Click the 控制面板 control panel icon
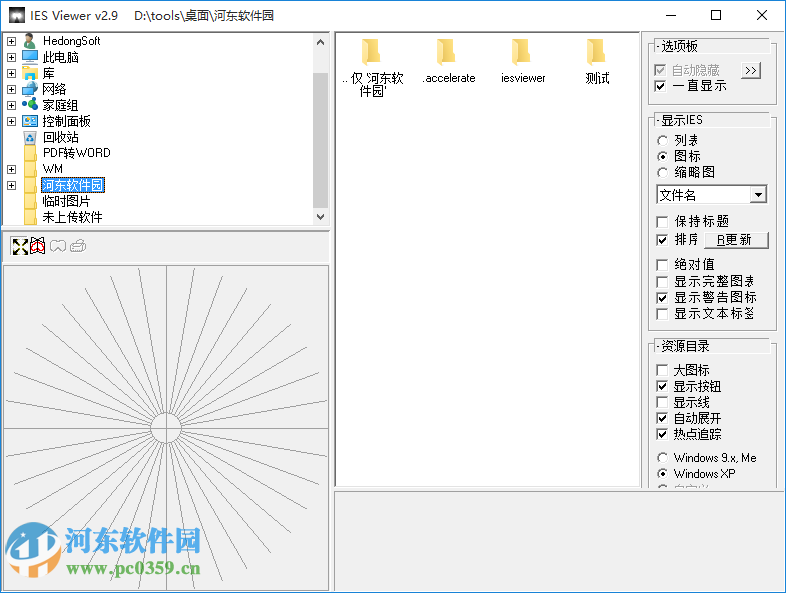This screenshot has height=593, width=786. pyautogui.click(x=30, y=121)
